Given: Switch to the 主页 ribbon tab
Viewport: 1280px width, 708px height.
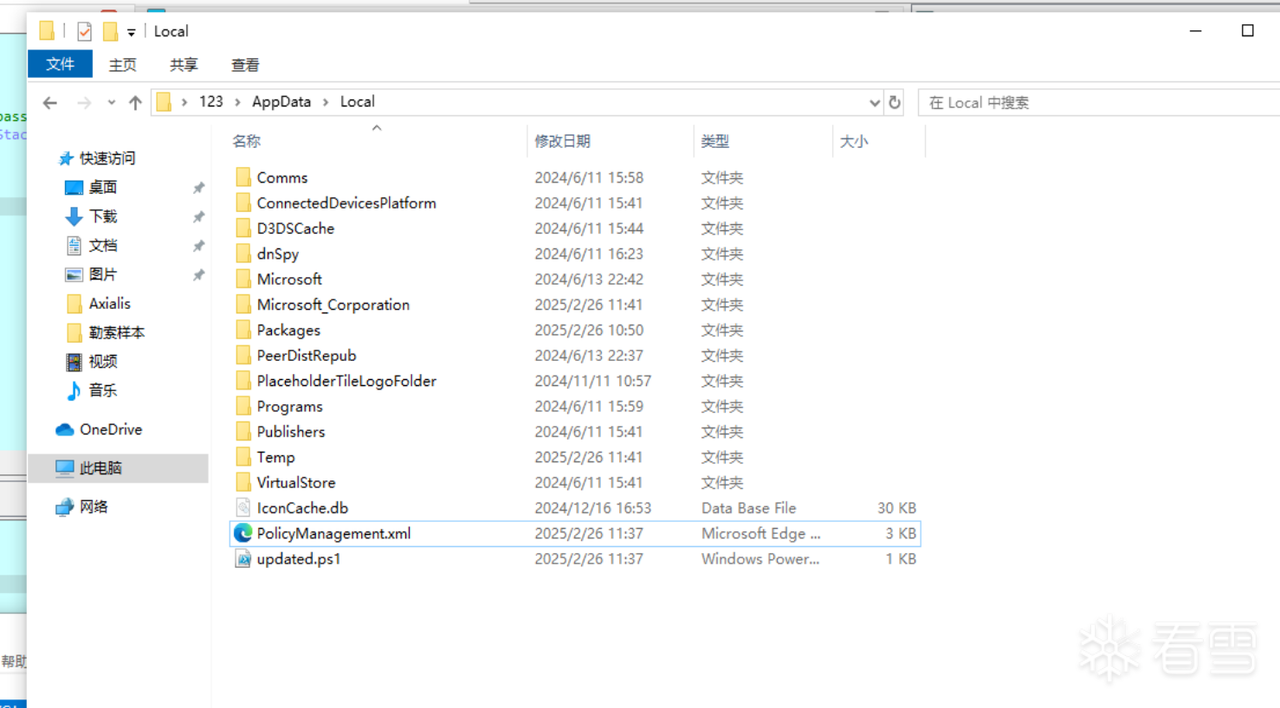Looking at the screenshot, I should click(123, 64).
